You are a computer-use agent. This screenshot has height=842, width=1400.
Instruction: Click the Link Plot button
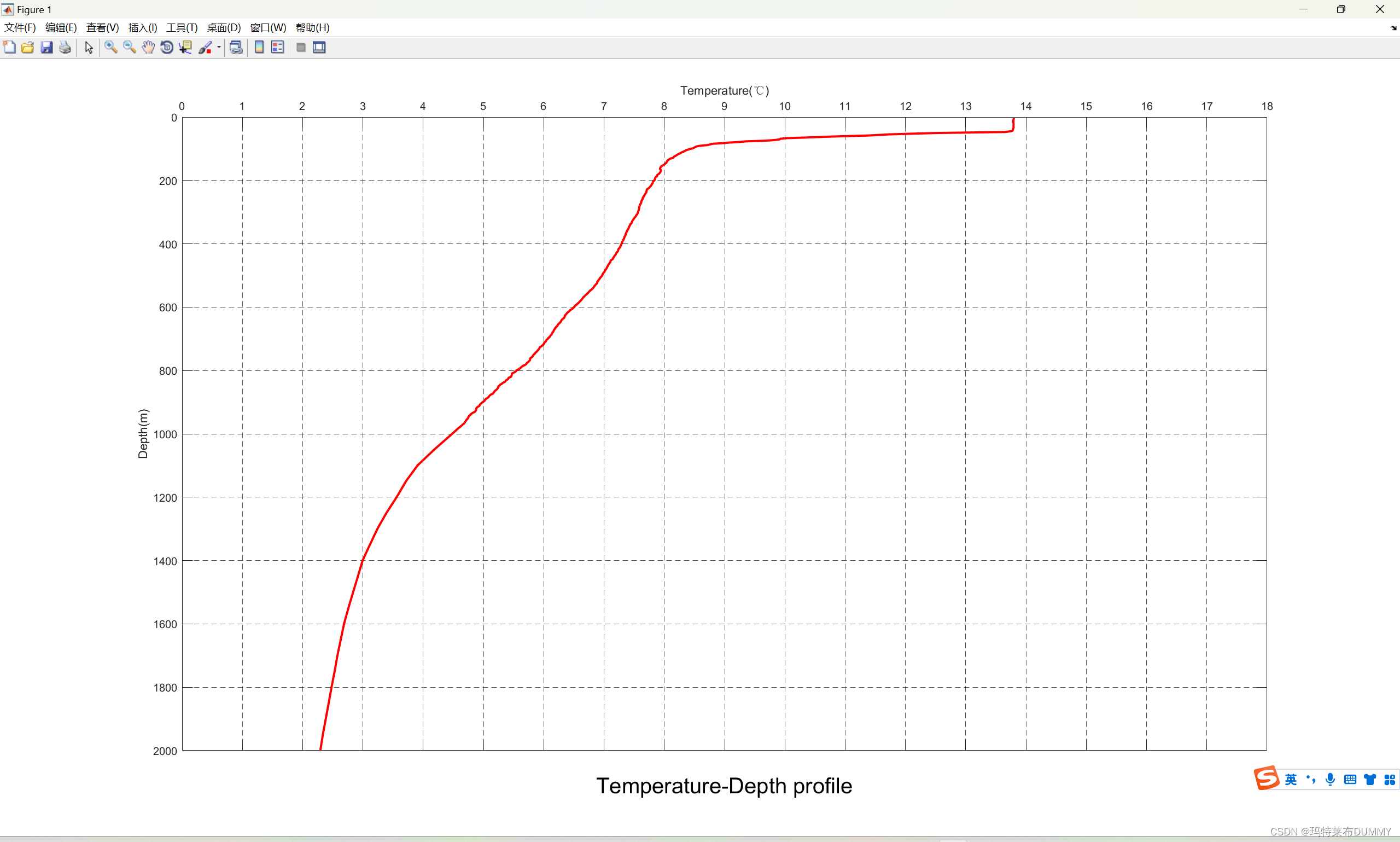tap(236, 48)
